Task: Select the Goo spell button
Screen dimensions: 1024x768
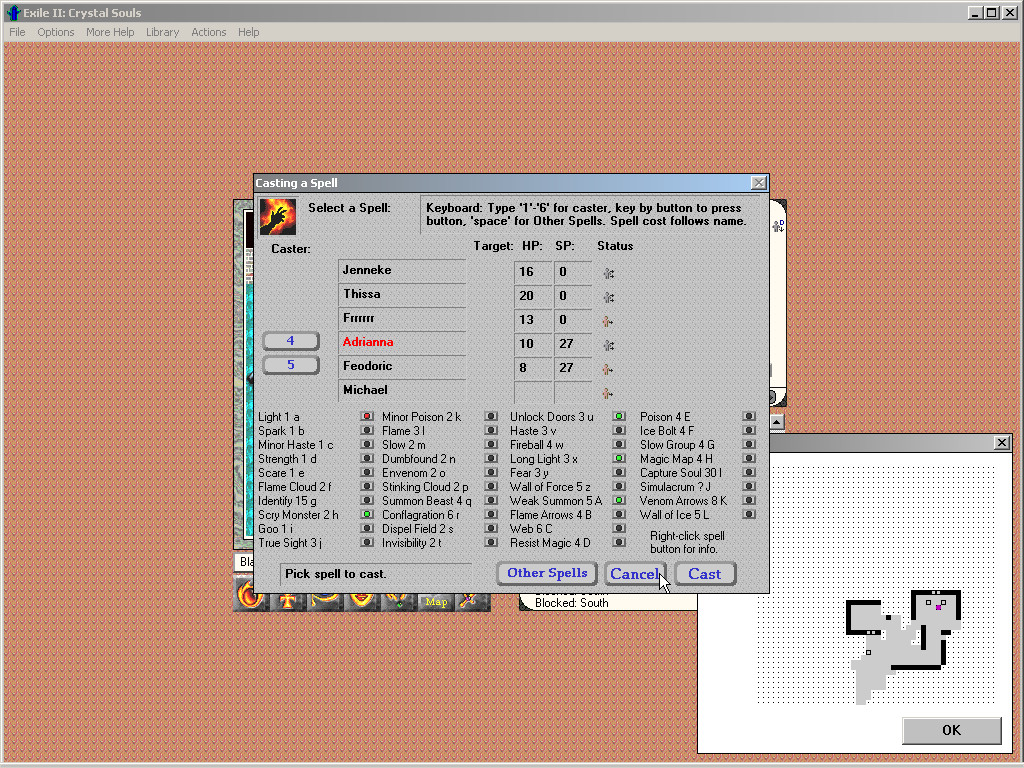Action: click(x=367, y=529)
